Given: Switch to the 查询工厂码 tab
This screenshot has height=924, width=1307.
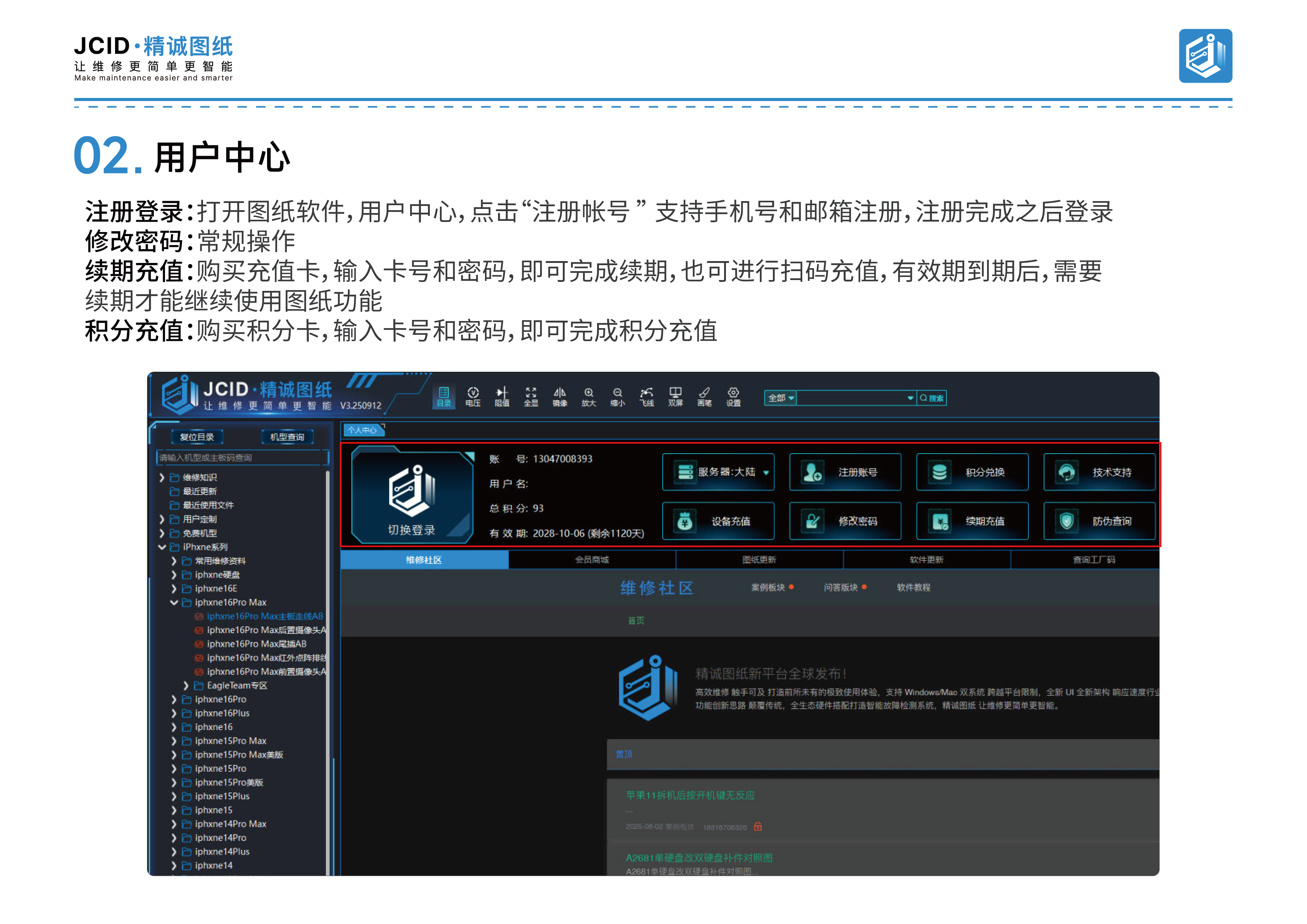Looking at the screenshot, I should (x=1085, y=560).
